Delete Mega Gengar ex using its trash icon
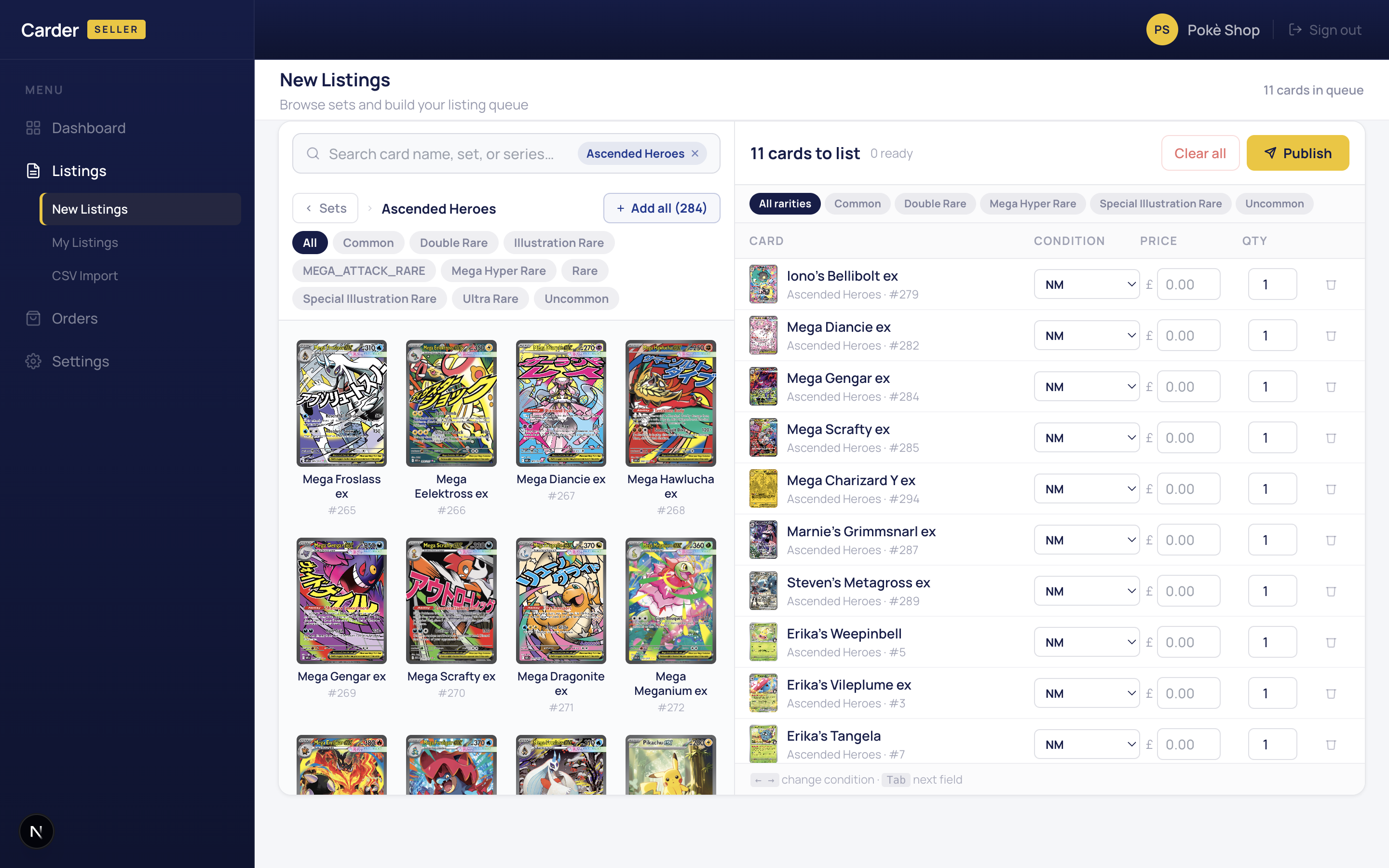1389x868 pixels. pyautogui.click(x=1331, y=386)
